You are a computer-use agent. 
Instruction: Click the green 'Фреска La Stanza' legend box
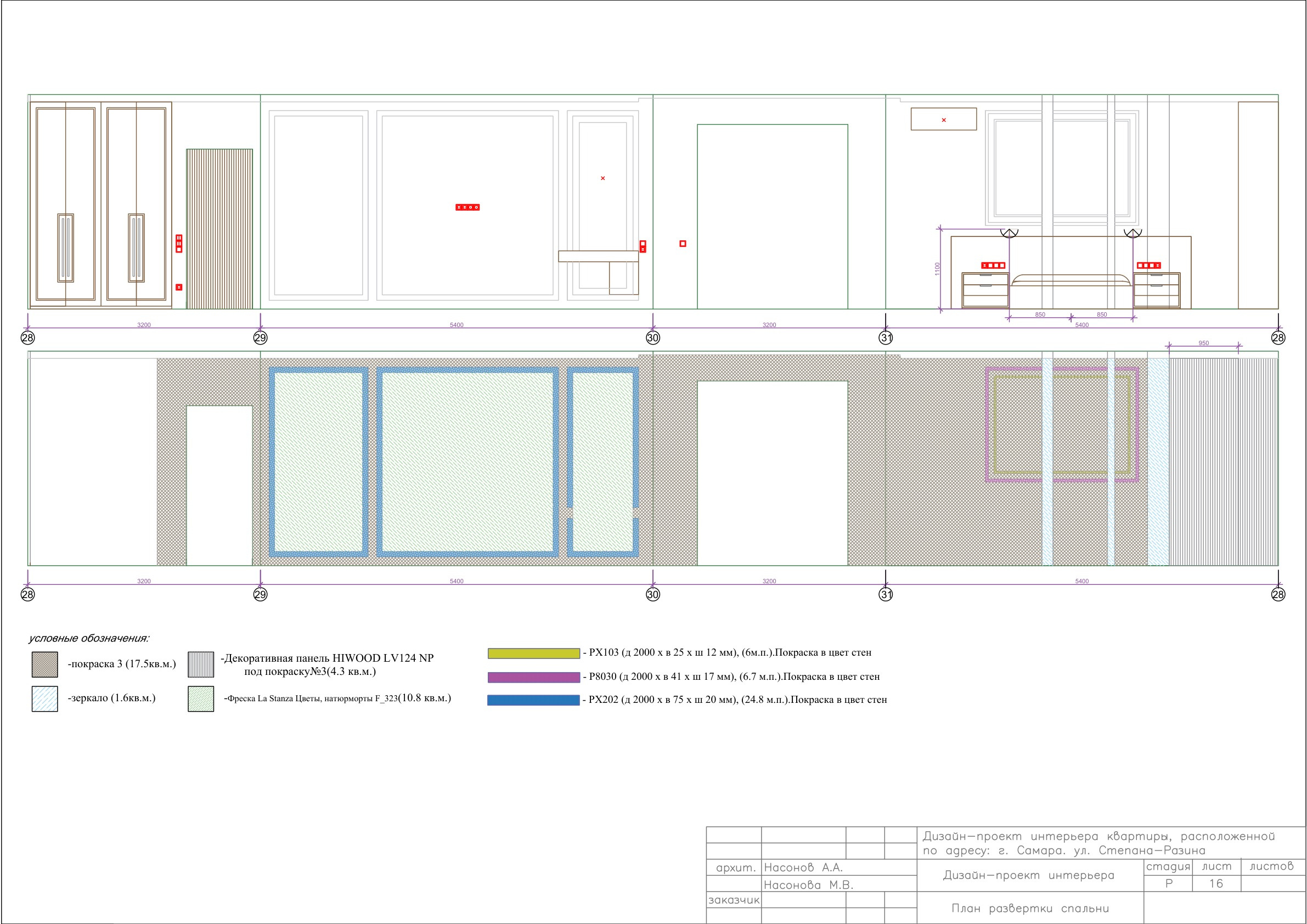[x=201, y=698]
